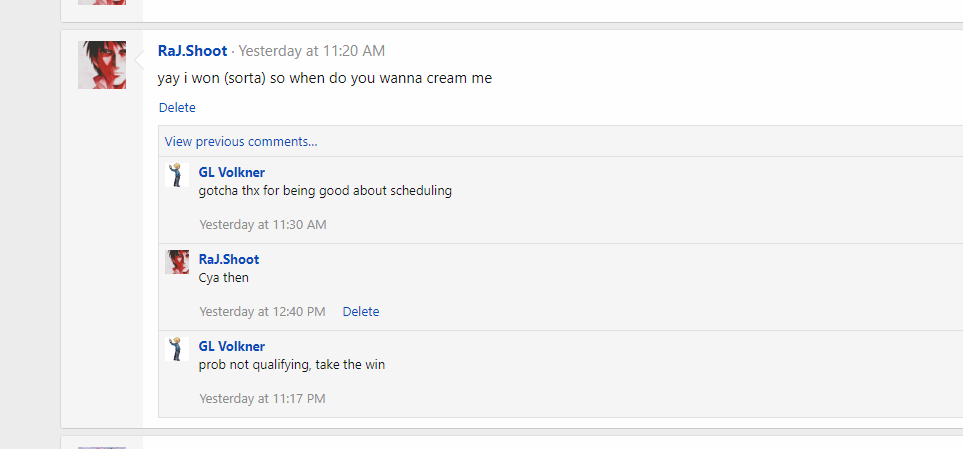Screen dimensions: 963x449
Task: Open RaJ.Shoot profile from post header
Action: coord(192,51)
